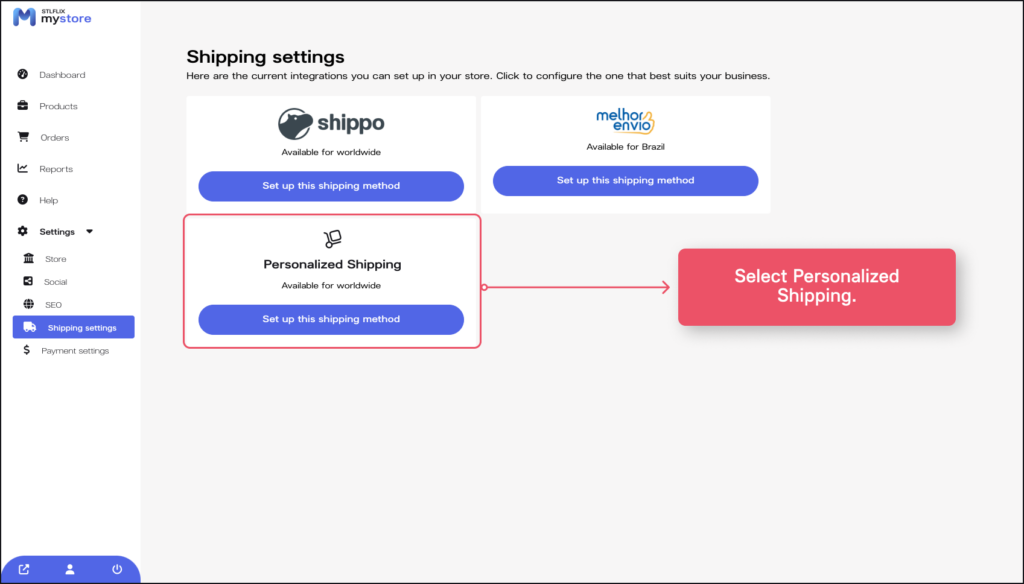The image size is (1024, 584).
Task: Click the power logout icon
Action: pyautogui.click(x=117, y=570)
